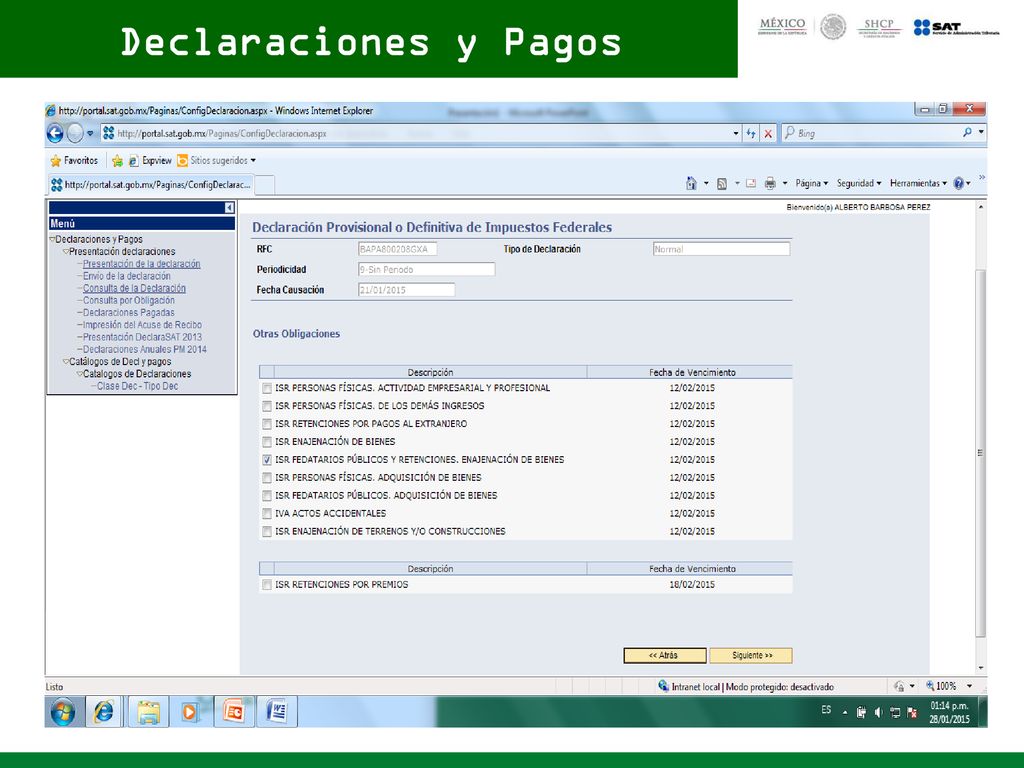This screenshot has width=1024, height=768.
Task: Open Favoritos star button
Action: 74,160
